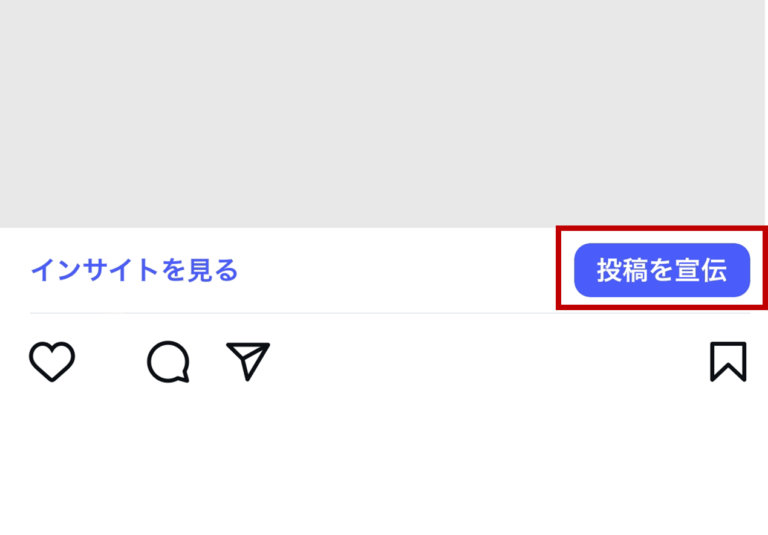Add post to saved collection
The height and width of the screenshot is (535, 768).
(728, 362)
